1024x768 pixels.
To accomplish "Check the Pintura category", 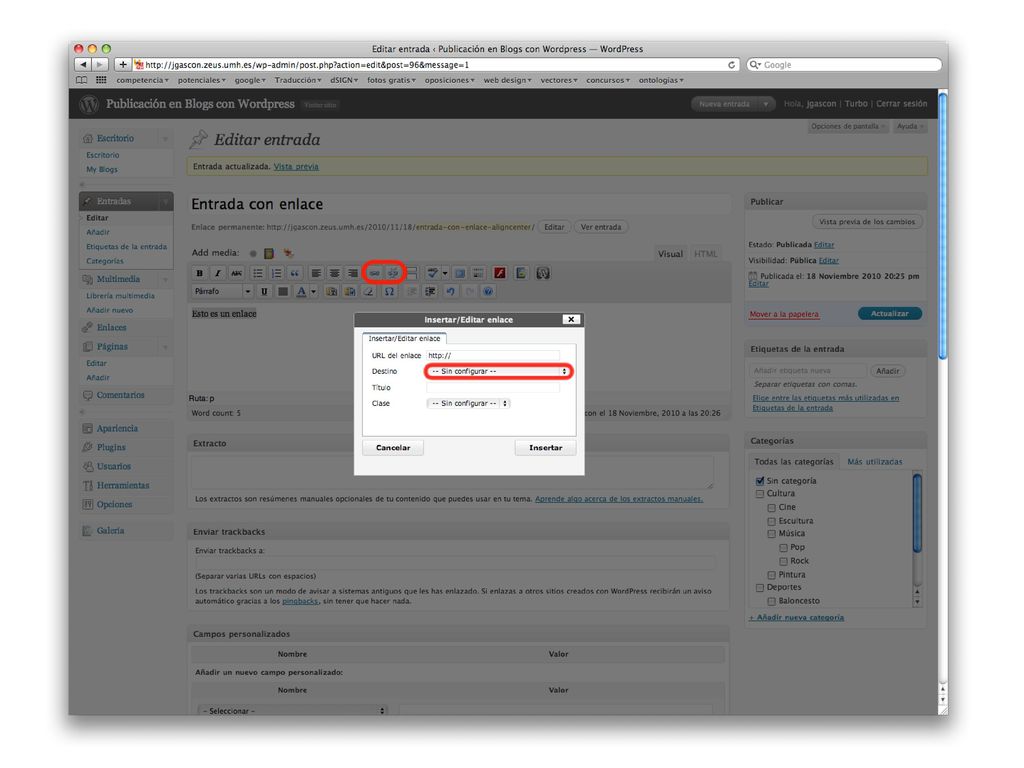I will coord(772,575).
